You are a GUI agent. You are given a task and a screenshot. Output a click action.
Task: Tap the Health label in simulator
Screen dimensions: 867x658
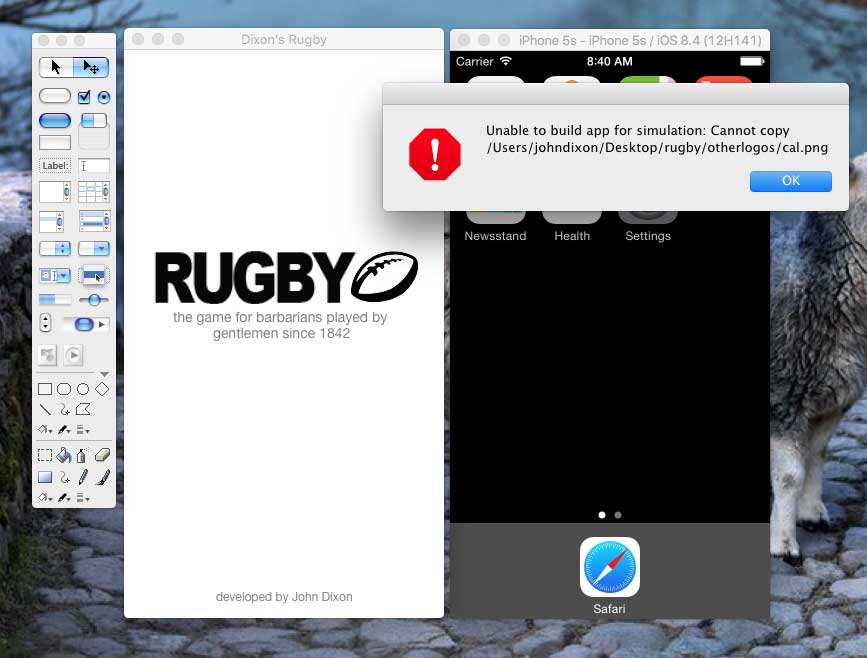[572, 236]
